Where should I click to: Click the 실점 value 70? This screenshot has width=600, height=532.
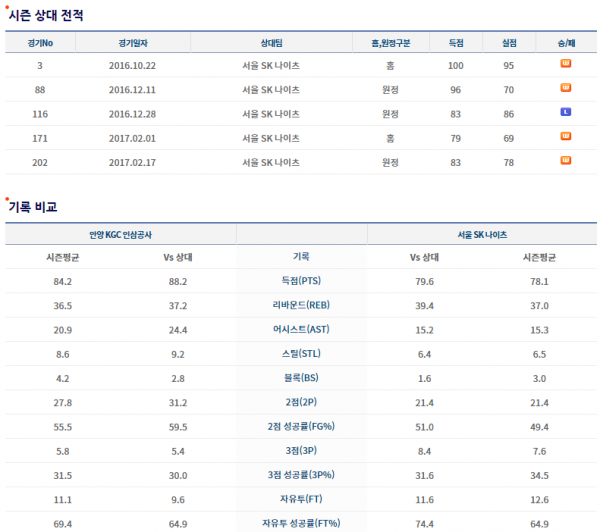pos(509,90)
